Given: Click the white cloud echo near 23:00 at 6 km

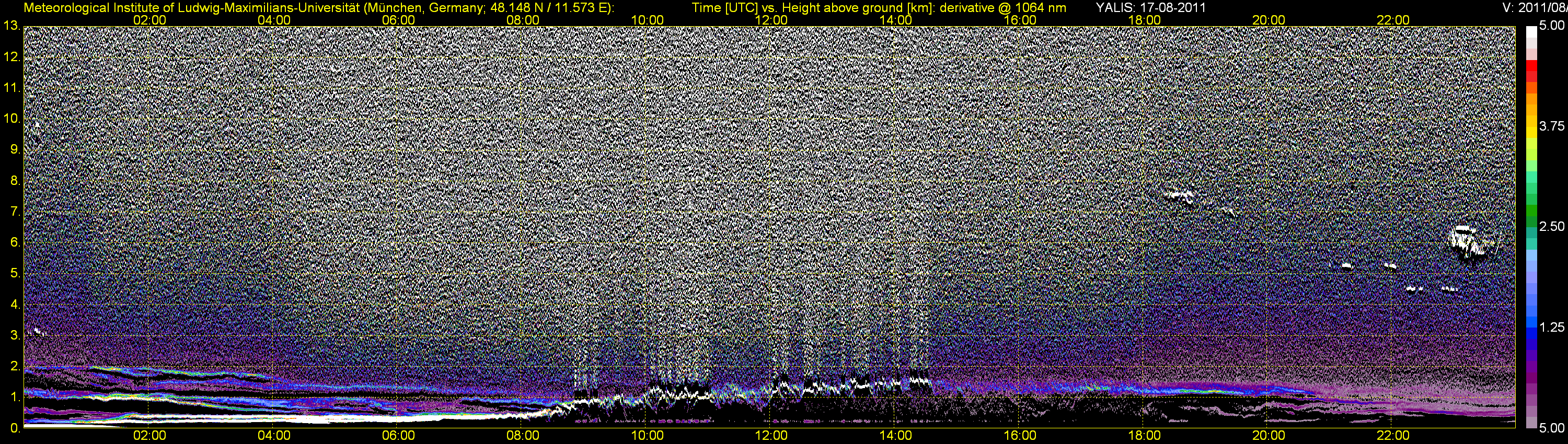Looking at the screenshot, I should [1467, 243].
